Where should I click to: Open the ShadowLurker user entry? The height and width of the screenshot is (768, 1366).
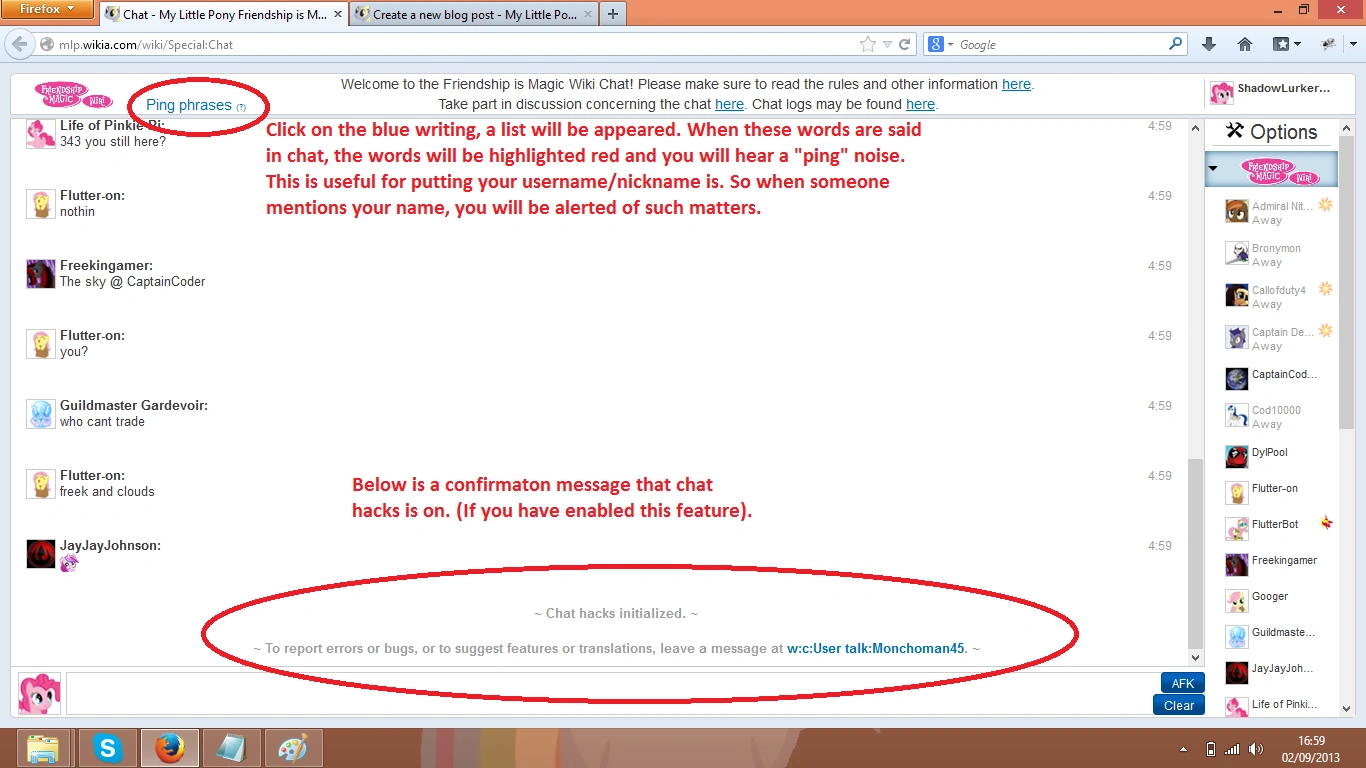(x=1271, y=91)
